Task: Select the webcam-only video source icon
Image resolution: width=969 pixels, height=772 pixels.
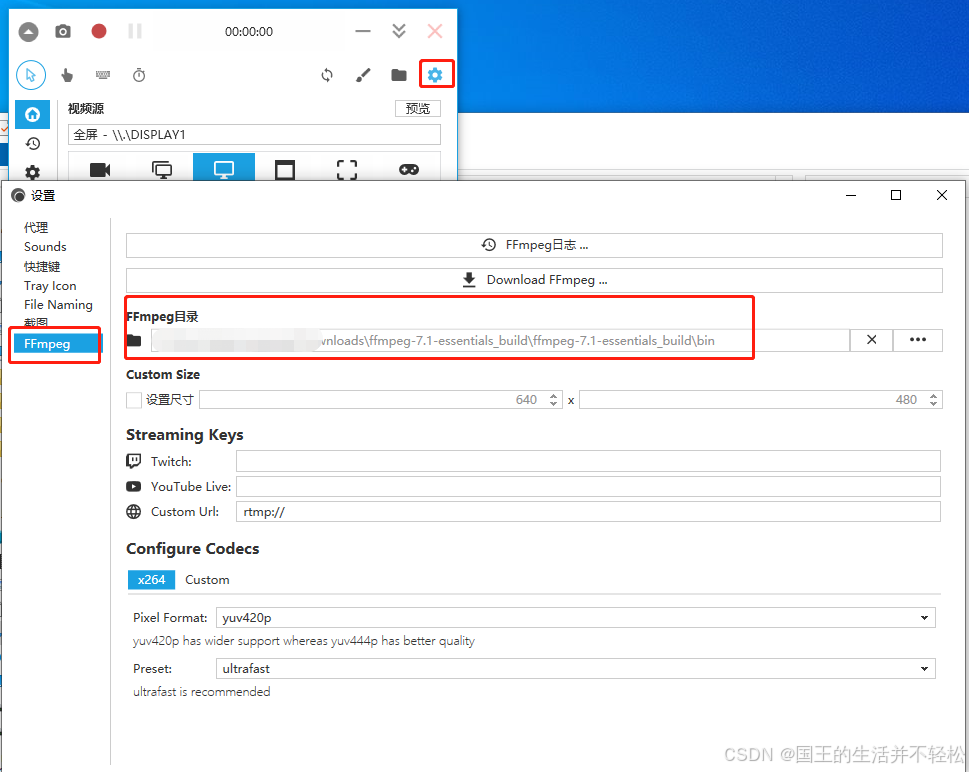Action: click(100, 169)
